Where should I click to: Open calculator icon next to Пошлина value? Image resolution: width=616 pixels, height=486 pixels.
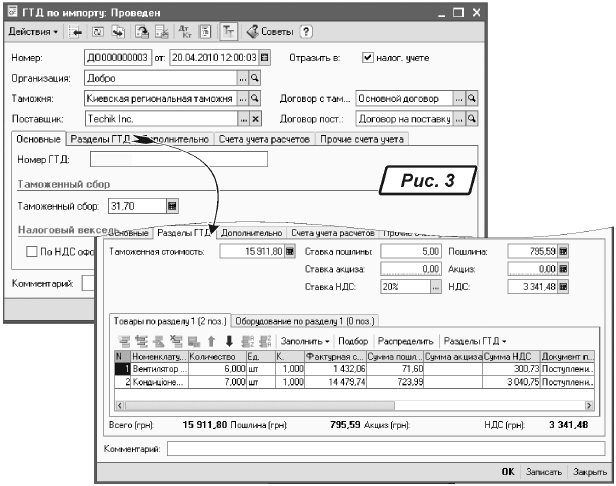pyautogui.click(x=562, y=251)
